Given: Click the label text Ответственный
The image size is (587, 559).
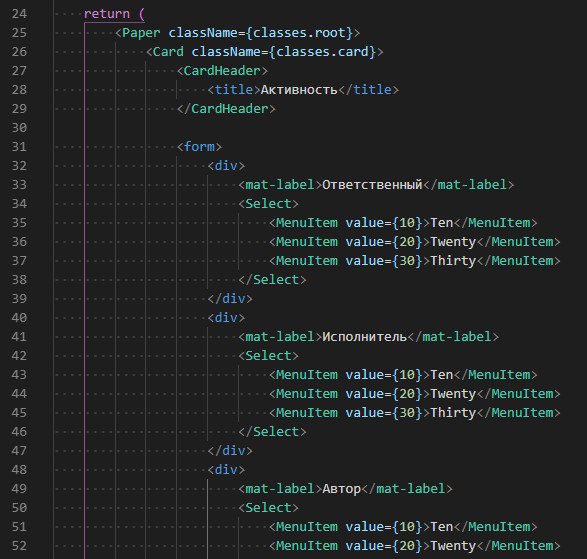Looking at the screenshot, I should (x=372, y=185).
